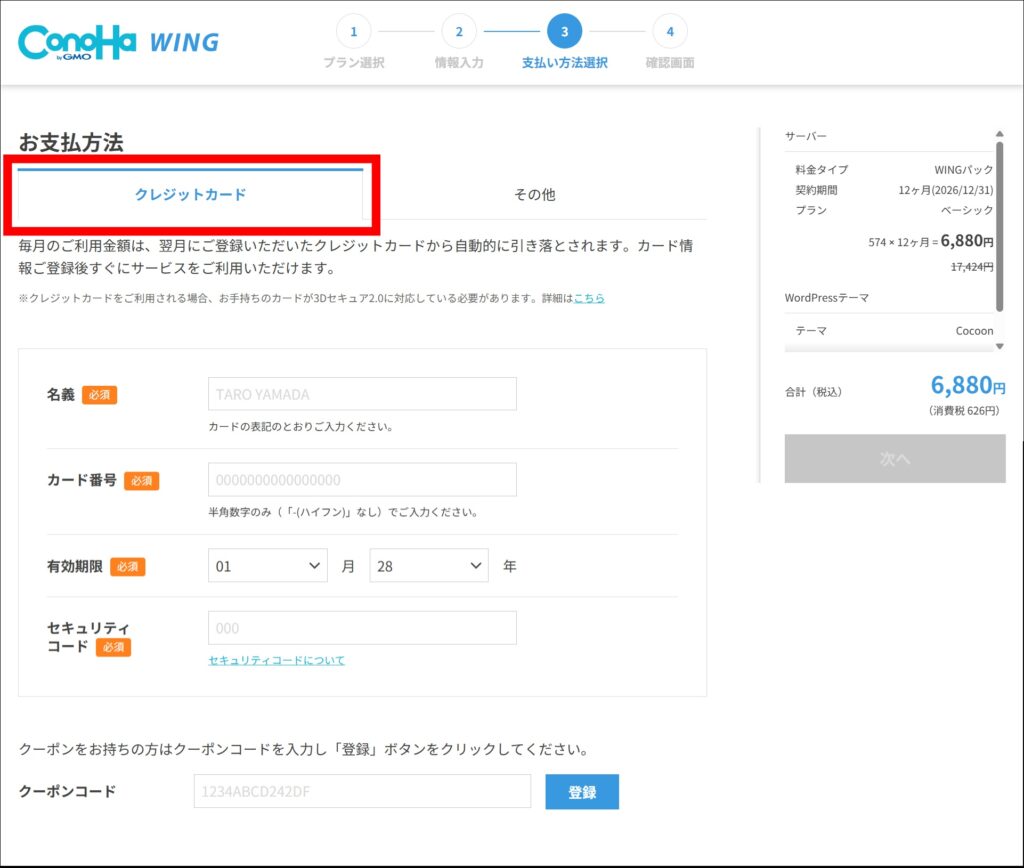Screen dimensions: 1024x868
Task: Click the order summary scrollbar thumb
Action: click(999, 225)
